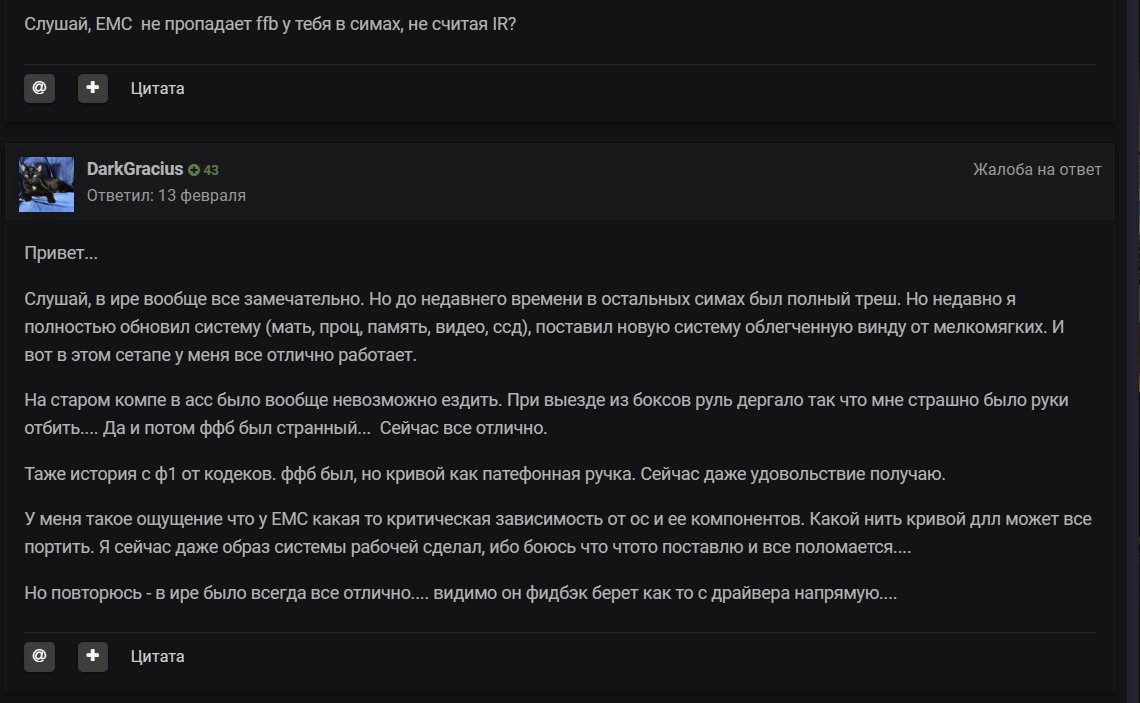This screenshot has width=1140, height=703.
Task: Report the post via 'Жалоба на ответ'
Action: tap(1037, 170)
